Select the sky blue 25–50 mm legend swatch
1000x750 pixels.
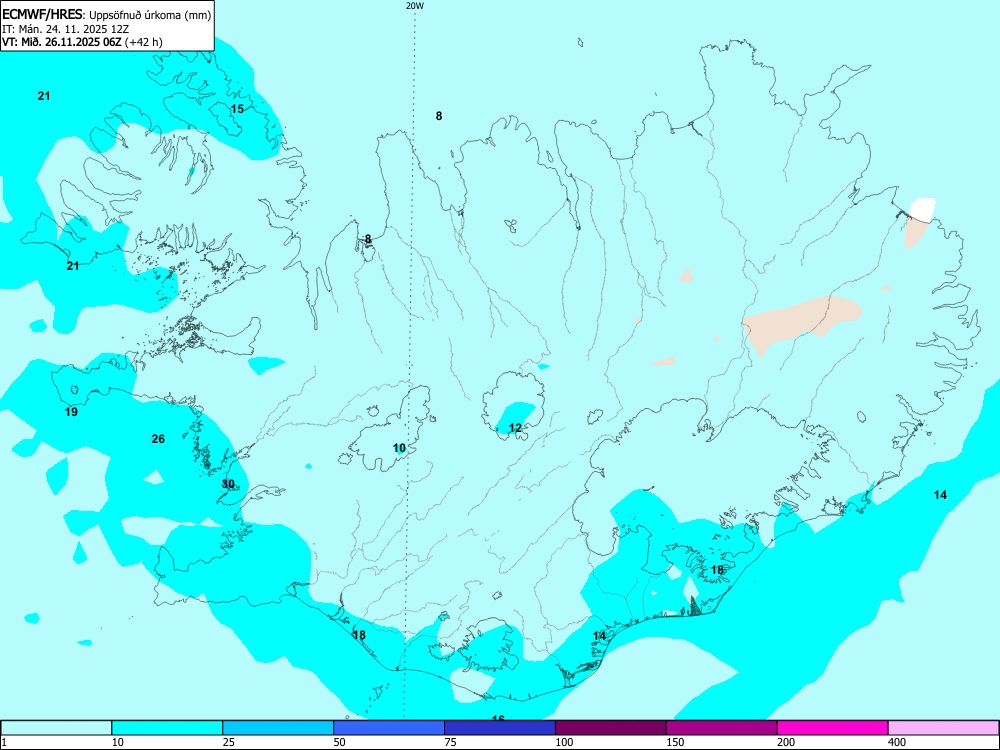[x=278, y=728]
